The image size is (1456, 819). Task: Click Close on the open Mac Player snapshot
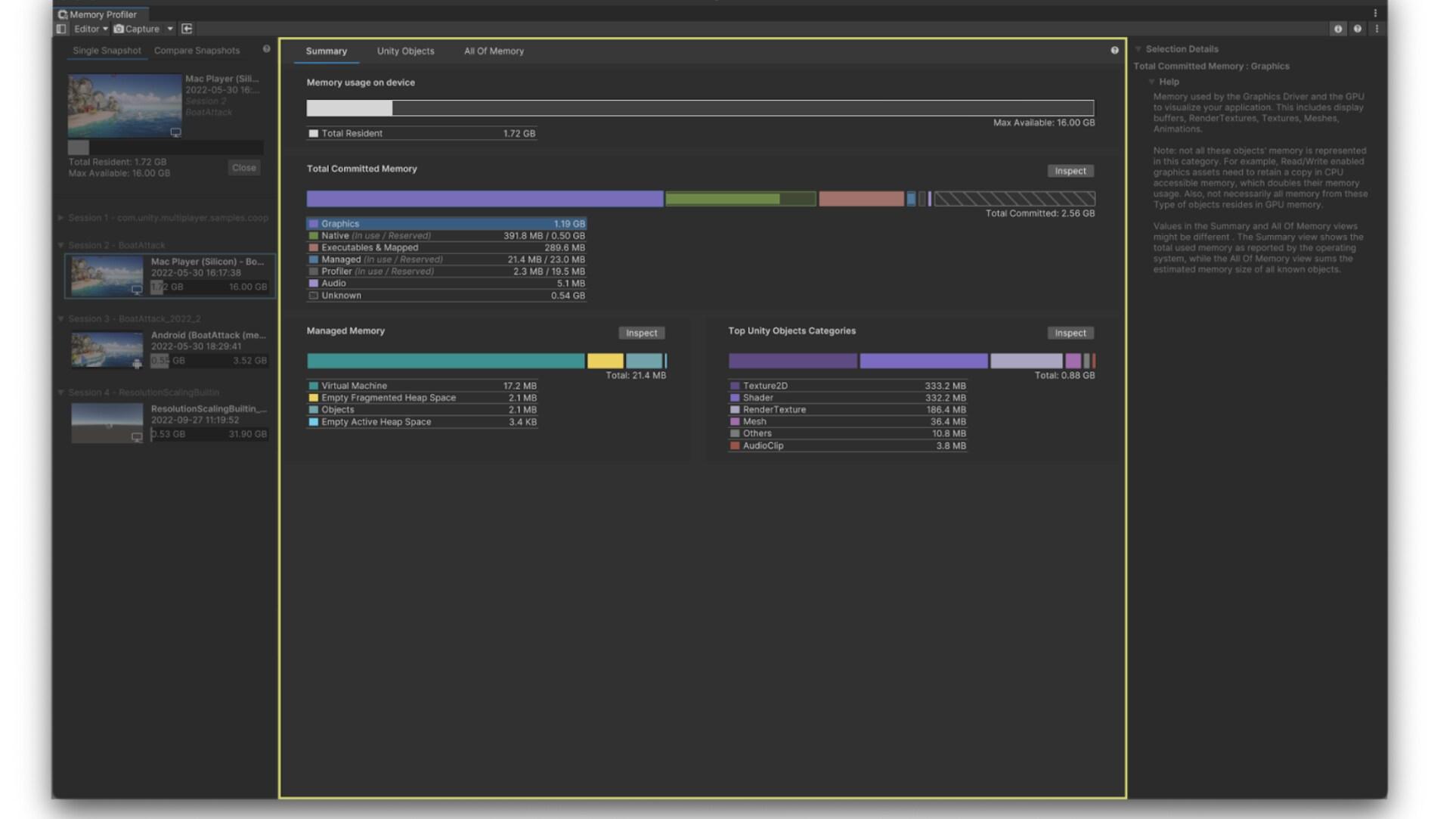tap(243, 167)
